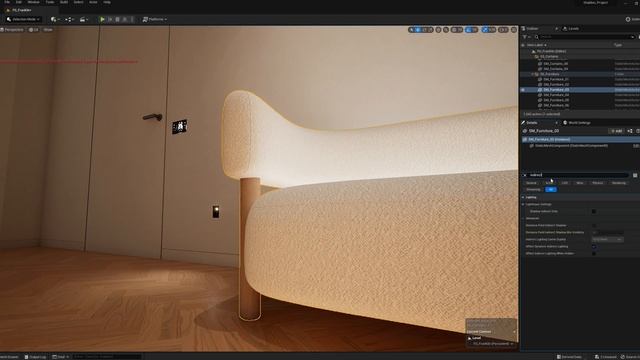Image resolution: width=640 pixels, height=360 pixels.
Task: Switch to the Levels tab
Action: [x=571, y=29]
